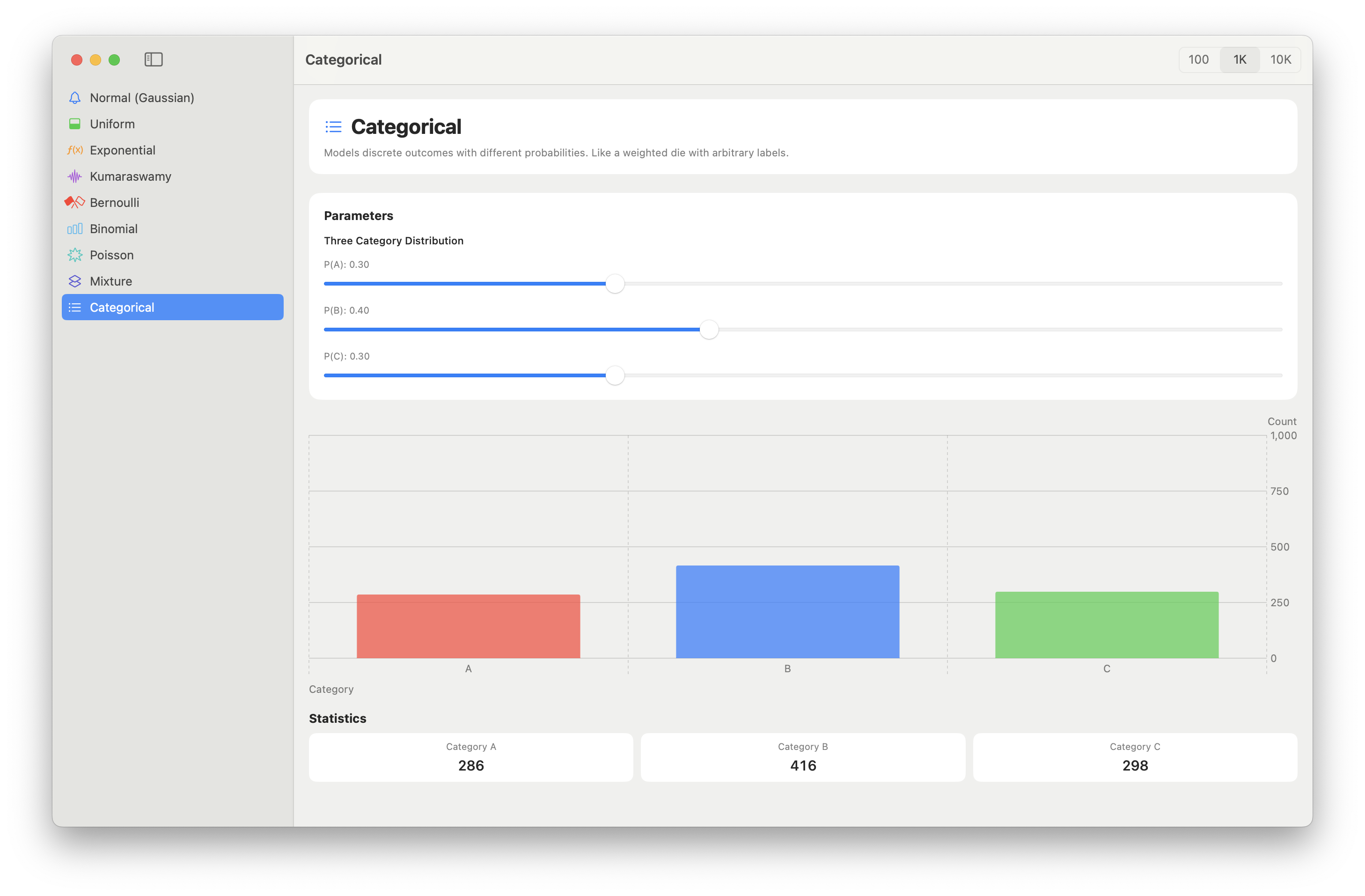This screenshot has width=1365, height=896.
Task: Toggle the sidebar visibility button
Action: tap(153, 59)
